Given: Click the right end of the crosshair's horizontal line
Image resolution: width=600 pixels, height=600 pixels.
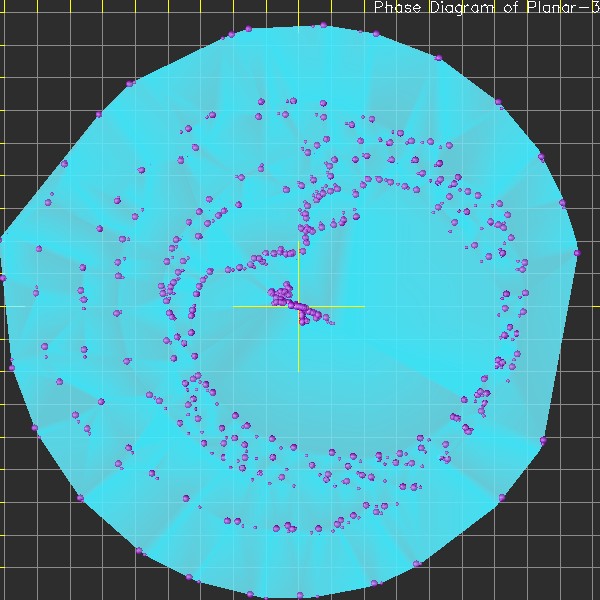Looking at the screenshot, I should click(x=363, y=307).
